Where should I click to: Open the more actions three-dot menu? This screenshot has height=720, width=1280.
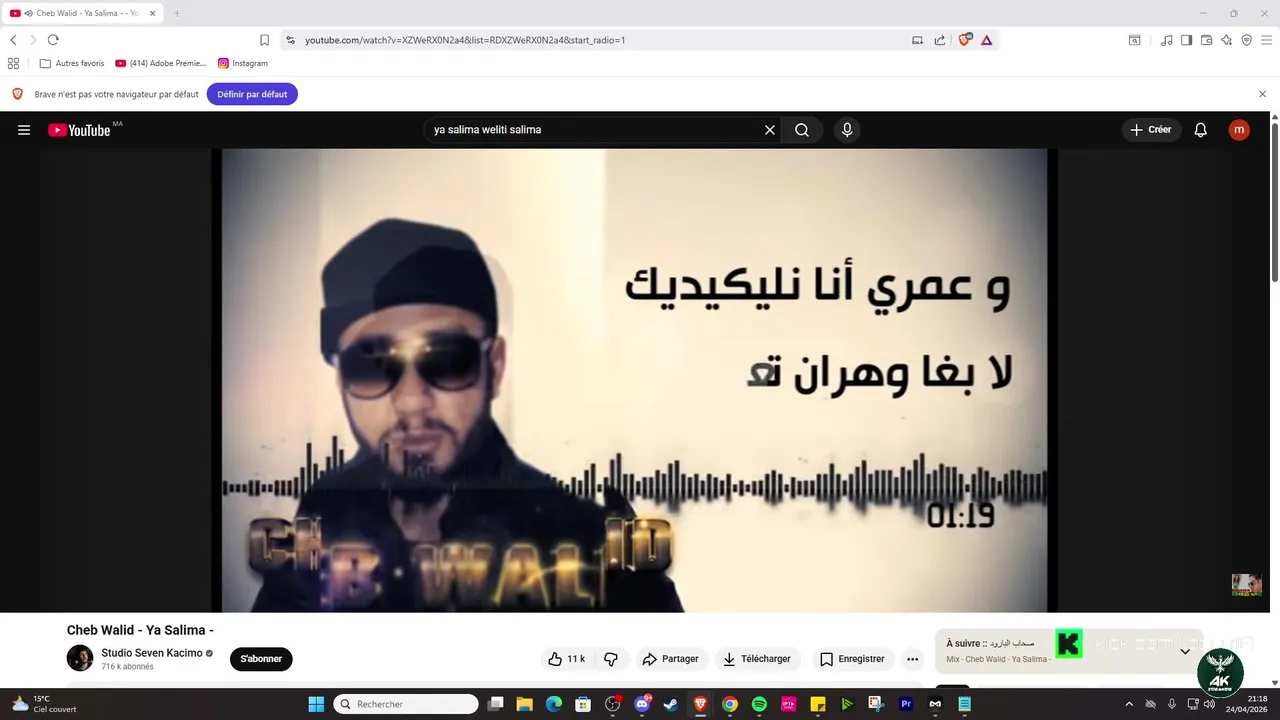tap(912, 659)
